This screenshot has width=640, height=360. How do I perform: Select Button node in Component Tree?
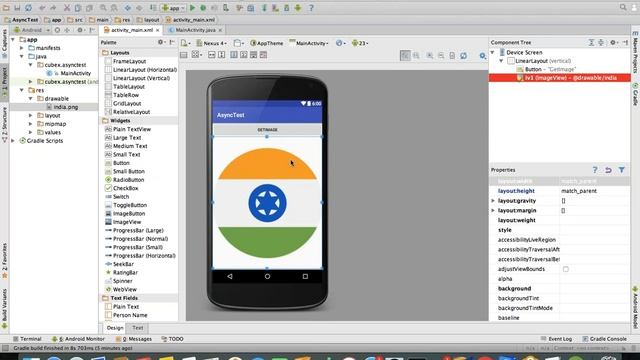tap(546, 69)
